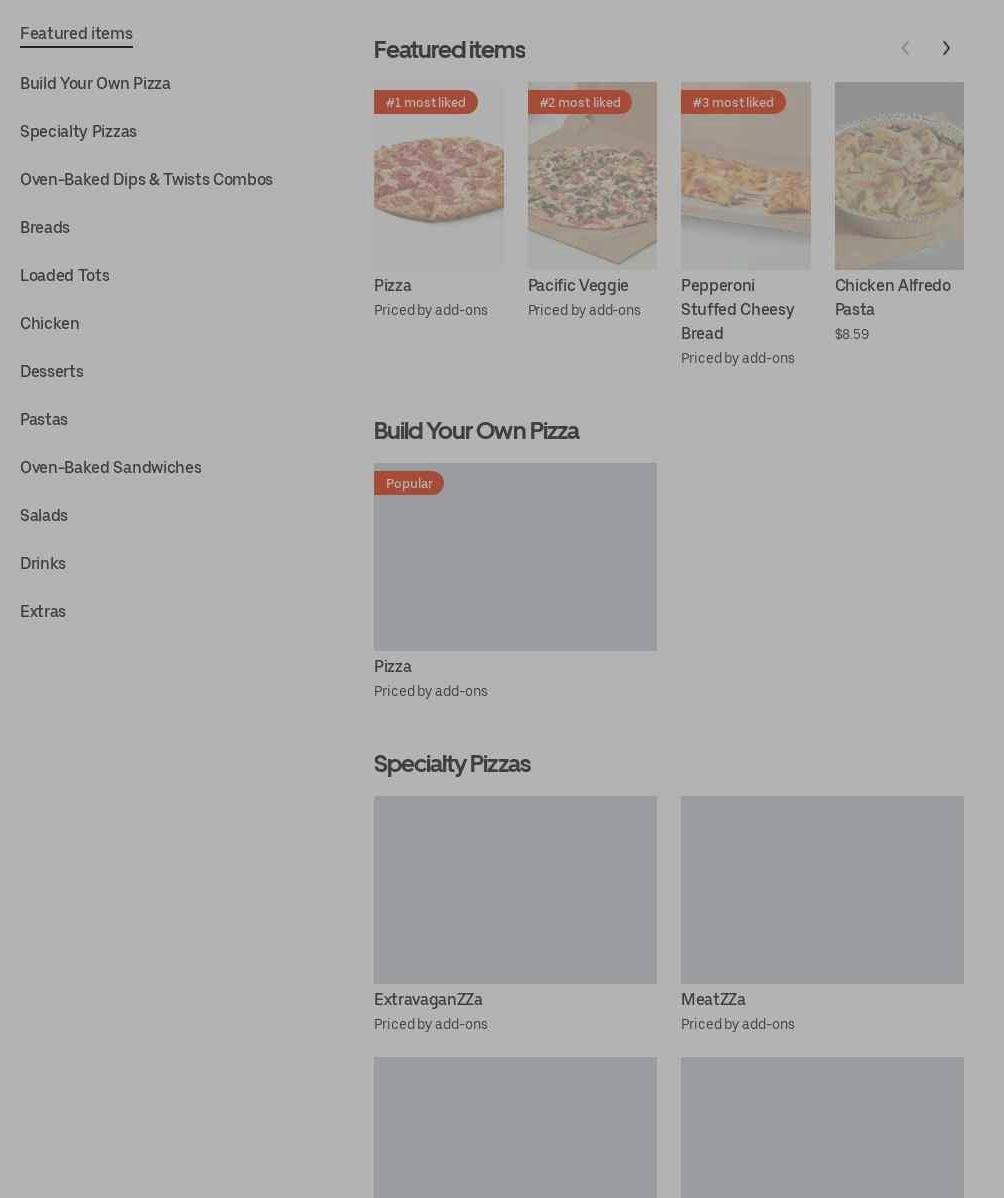
Task: Jump to Build Your Own Pizza category
Action: click(x=95, y=84)
